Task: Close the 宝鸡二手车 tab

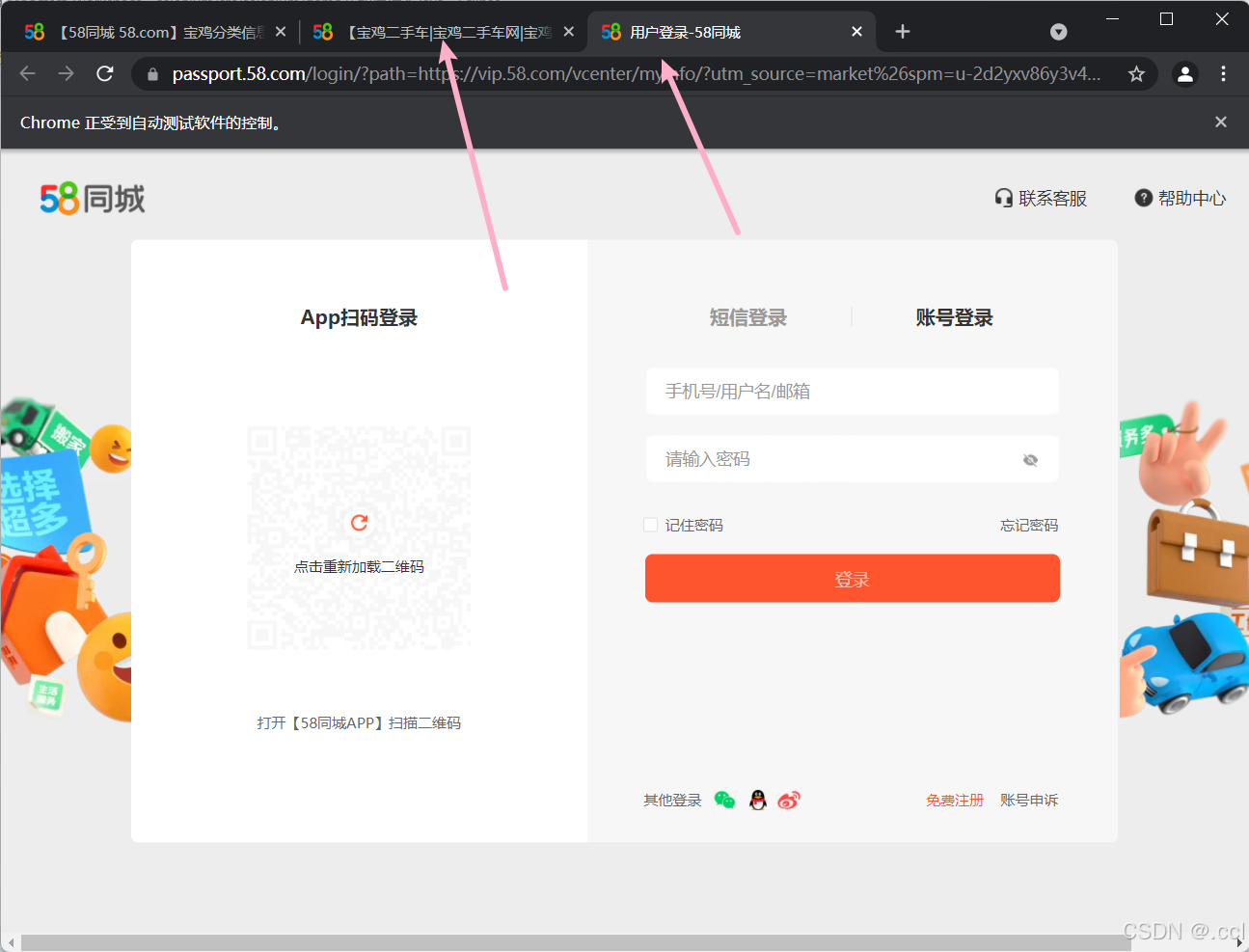Action: click(568, 32)
